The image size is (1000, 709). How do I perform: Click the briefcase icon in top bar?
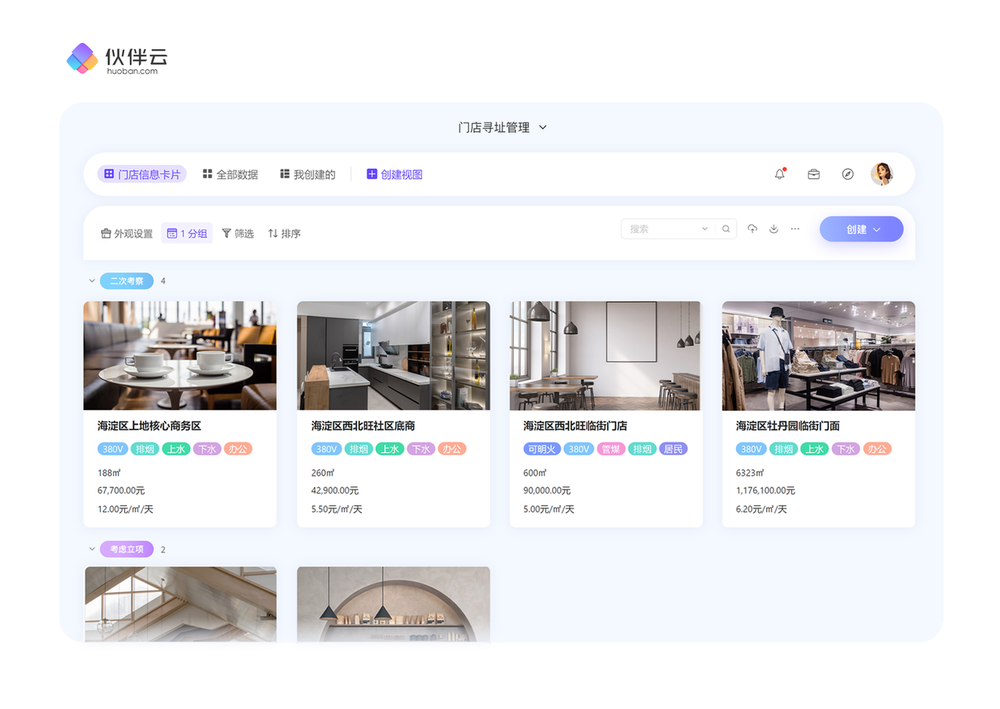pyautogui.click(x=814, y=174)
